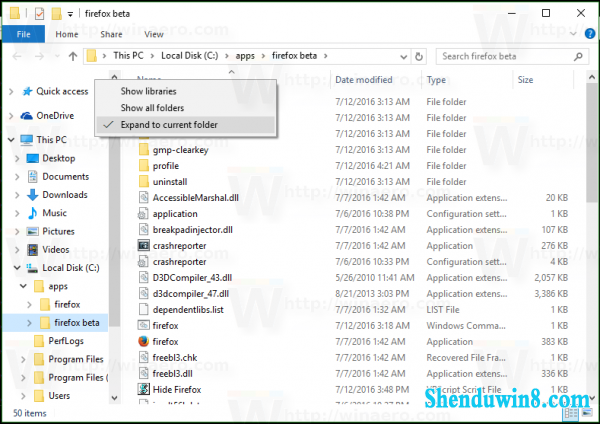
Task: Select the gmp-clearkey folder icon
Action: [143, 150]
